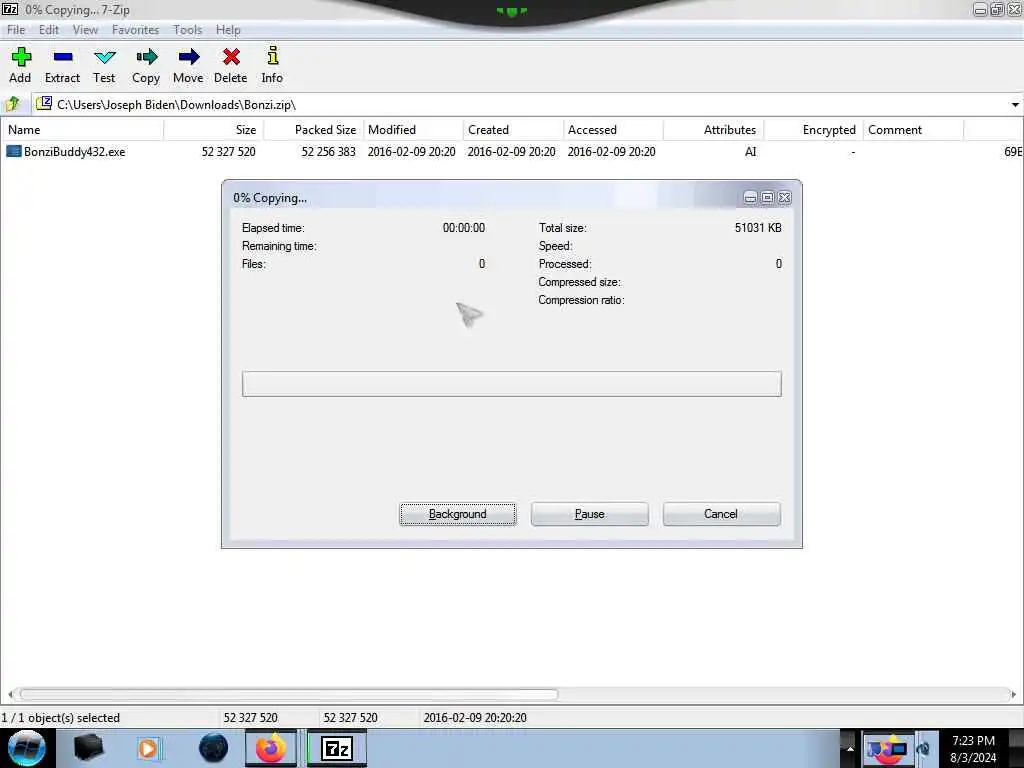Open the View menu
The height and width of the screenshot is (768, 1024).
[86, 30]
